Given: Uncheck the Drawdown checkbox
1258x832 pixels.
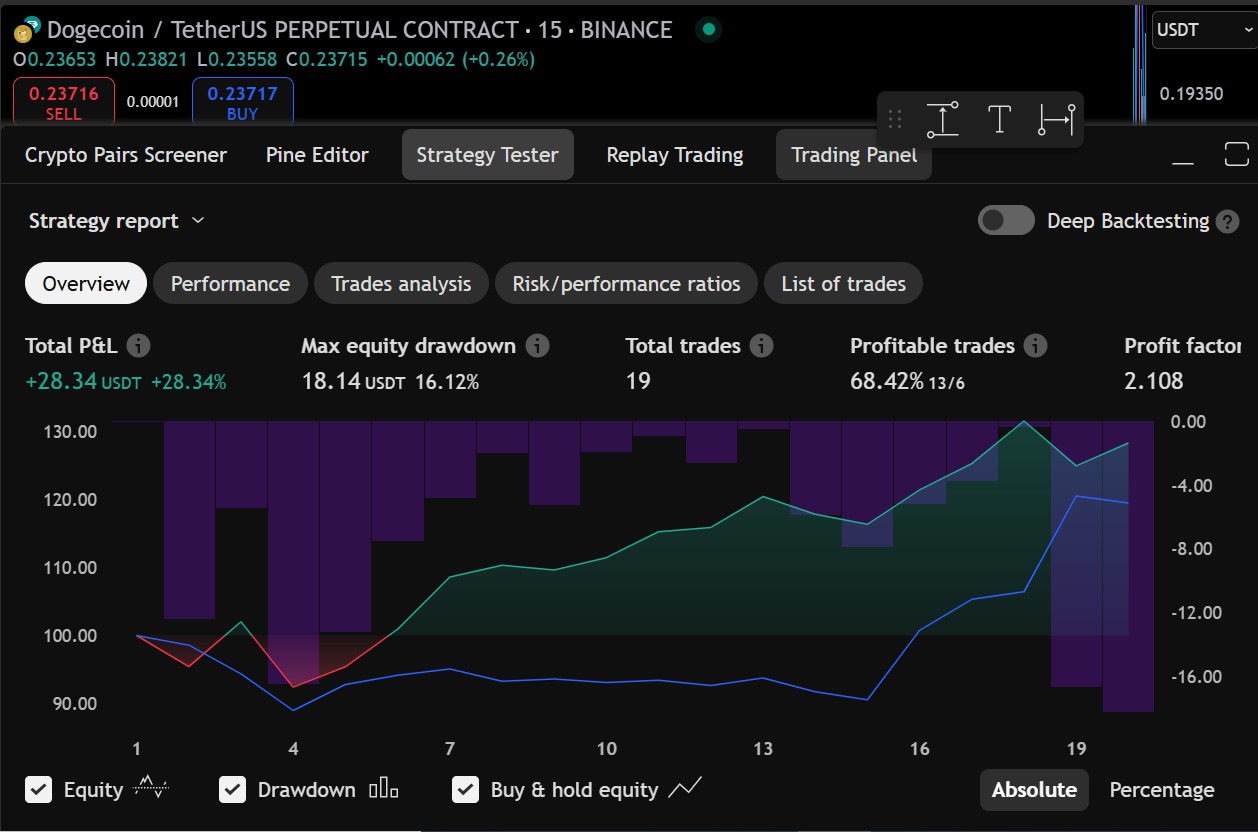Looking at the screenshot, I should (232, 790).
